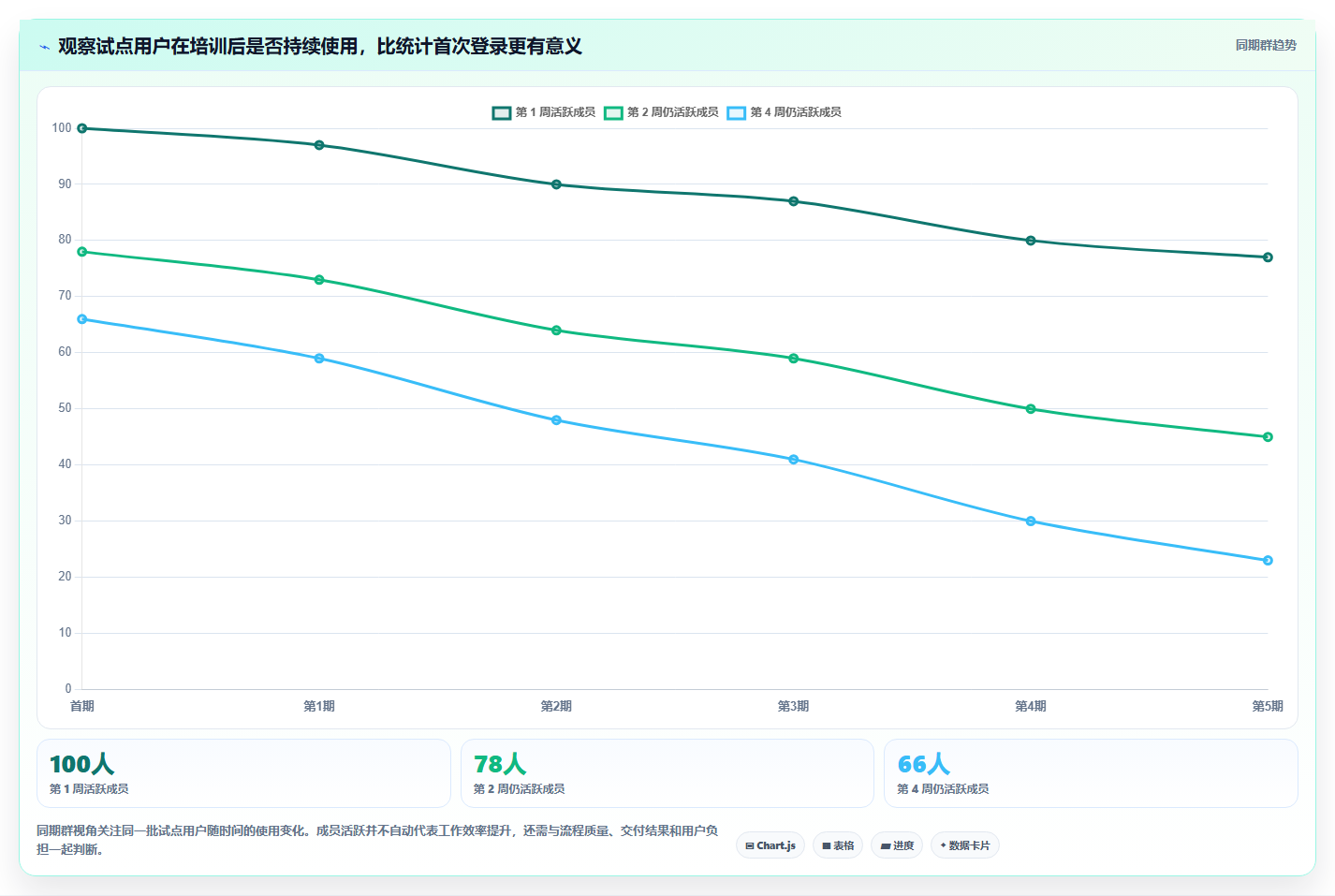Click the 50 y-axis tick label

click(x=65, y=408)
